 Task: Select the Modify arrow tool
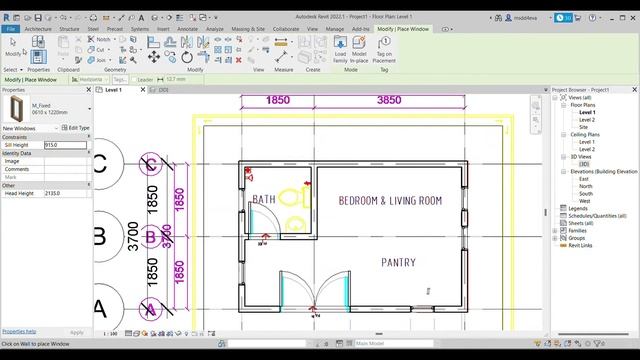[x=13, y=47]
